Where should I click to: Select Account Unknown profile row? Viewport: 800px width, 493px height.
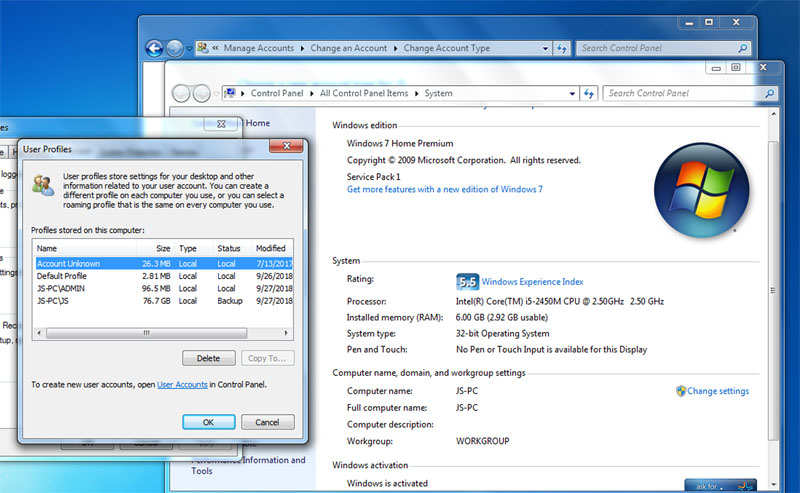pyautogui.click(x=164, y=264)
